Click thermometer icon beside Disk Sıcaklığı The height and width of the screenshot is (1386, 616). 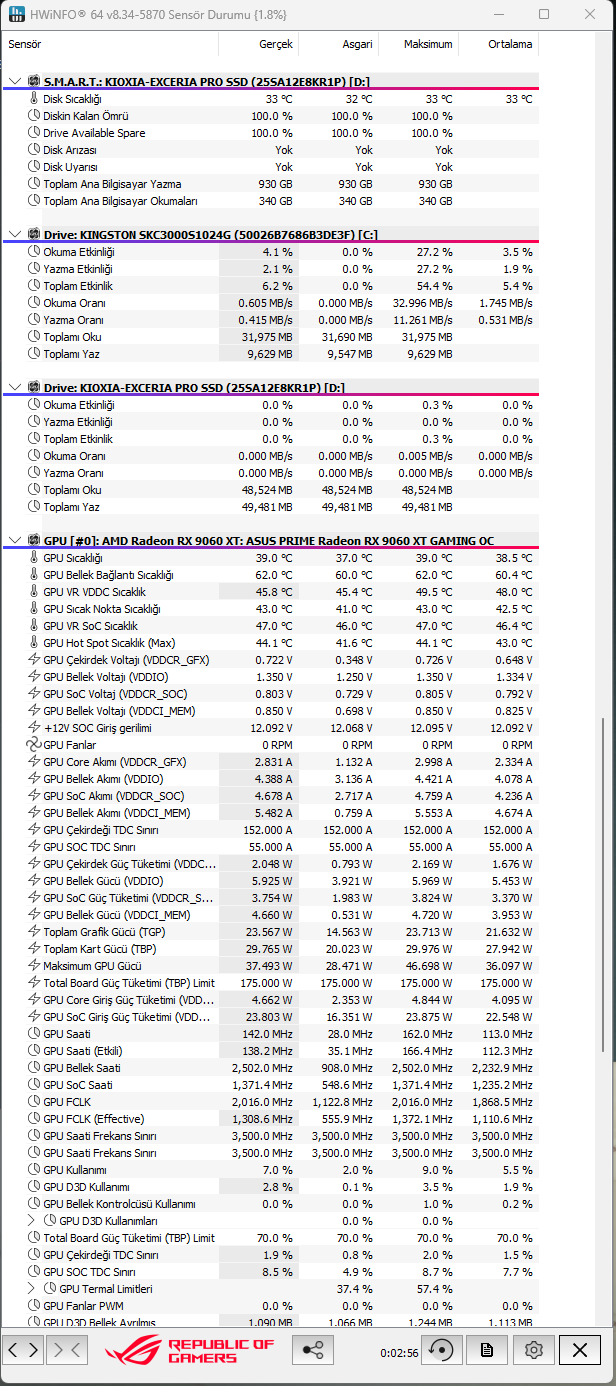pyautogui.click(x=33, y=99)
